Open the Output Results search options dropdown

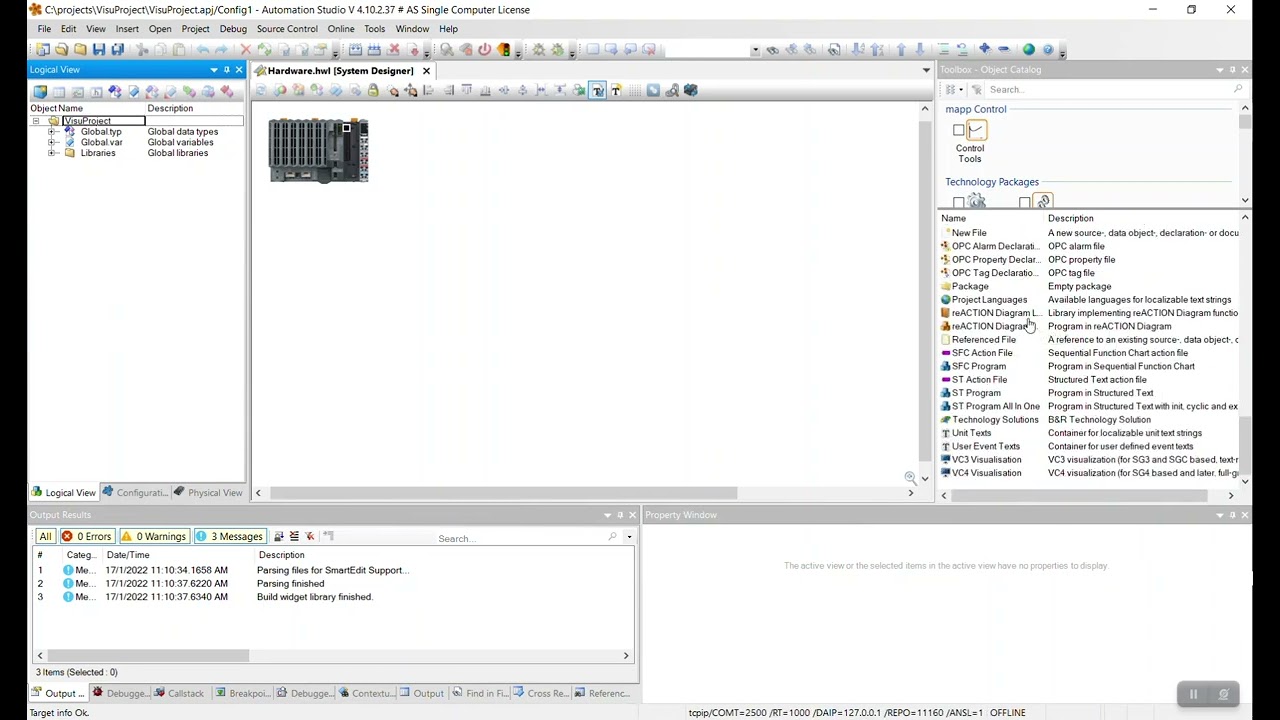(629, 538)
